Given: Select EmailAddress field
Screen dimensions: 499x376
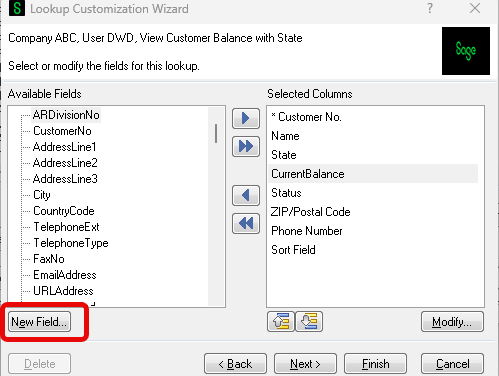Looking at the screenshot, I should 65,275.
